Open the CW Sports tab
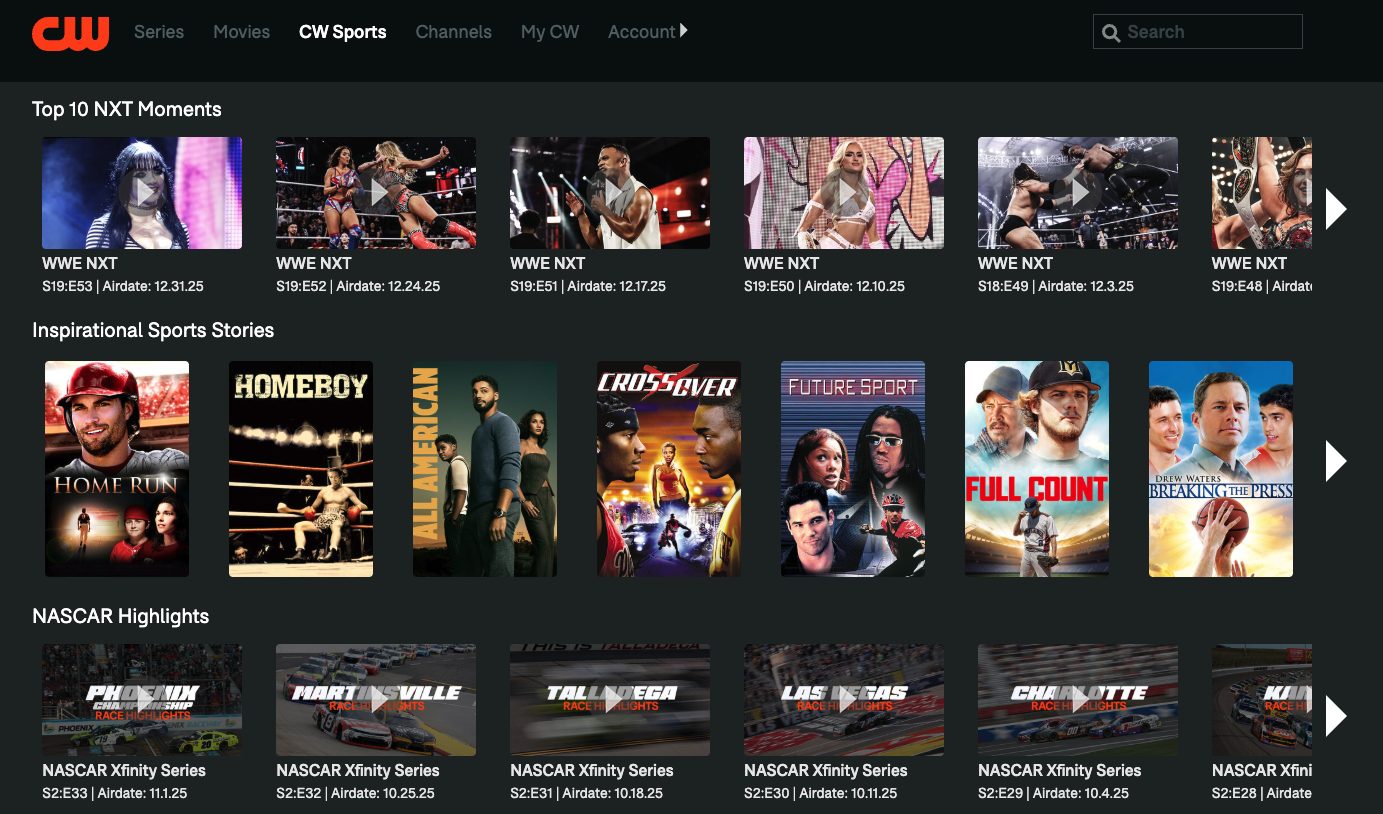This screenshot has width=1383, height=814. tap(342, 31)
